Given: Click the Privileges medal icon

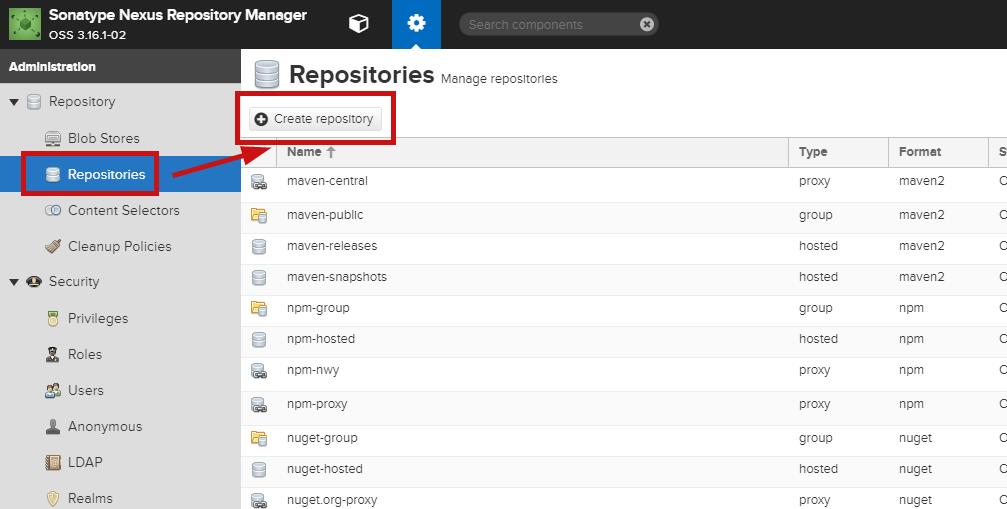Looking at the screenshot, I should (53, 318).
